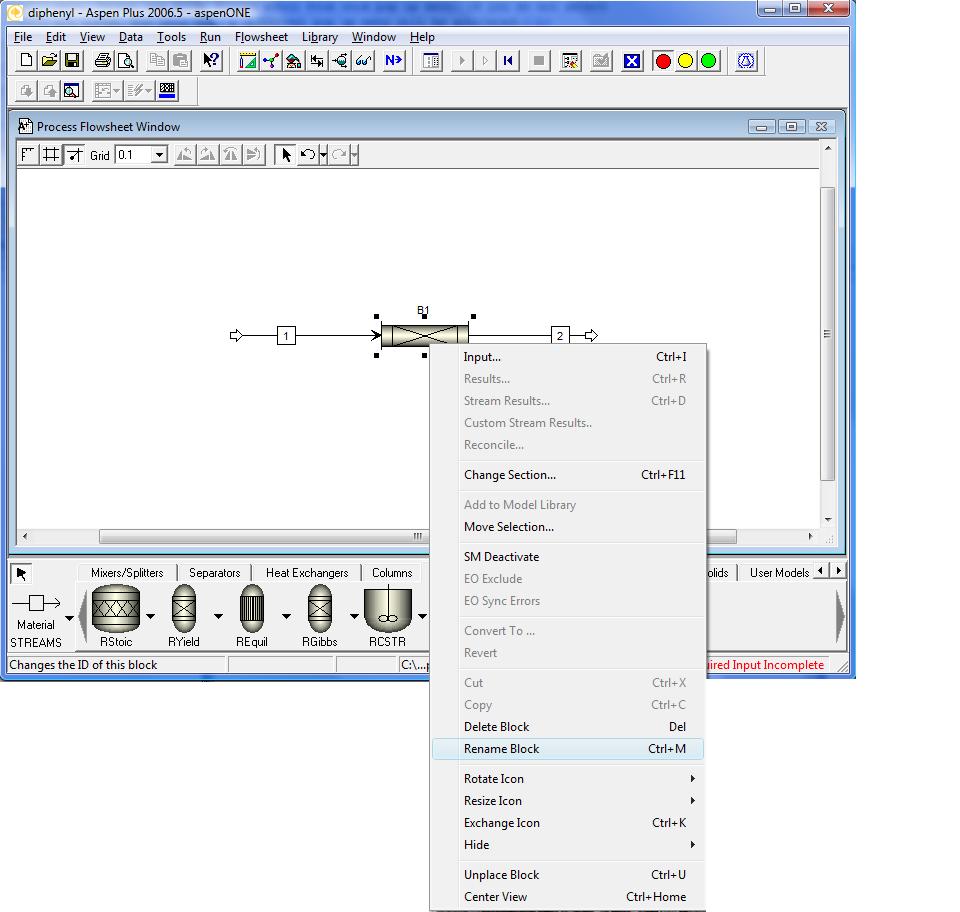Expand the RYield icon options arrow

tap(218, 616)
